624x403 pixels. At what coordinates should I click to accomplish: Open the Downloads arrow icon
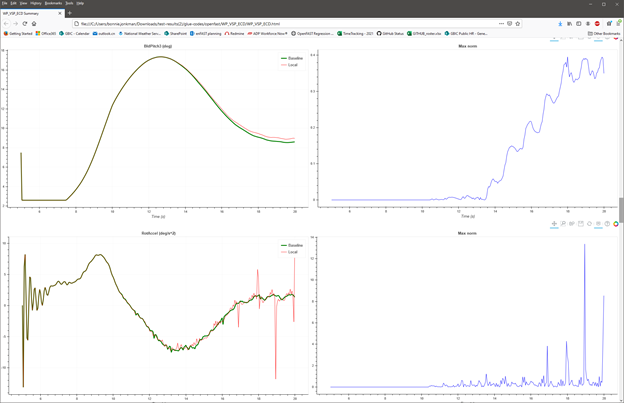coord(560,24)
